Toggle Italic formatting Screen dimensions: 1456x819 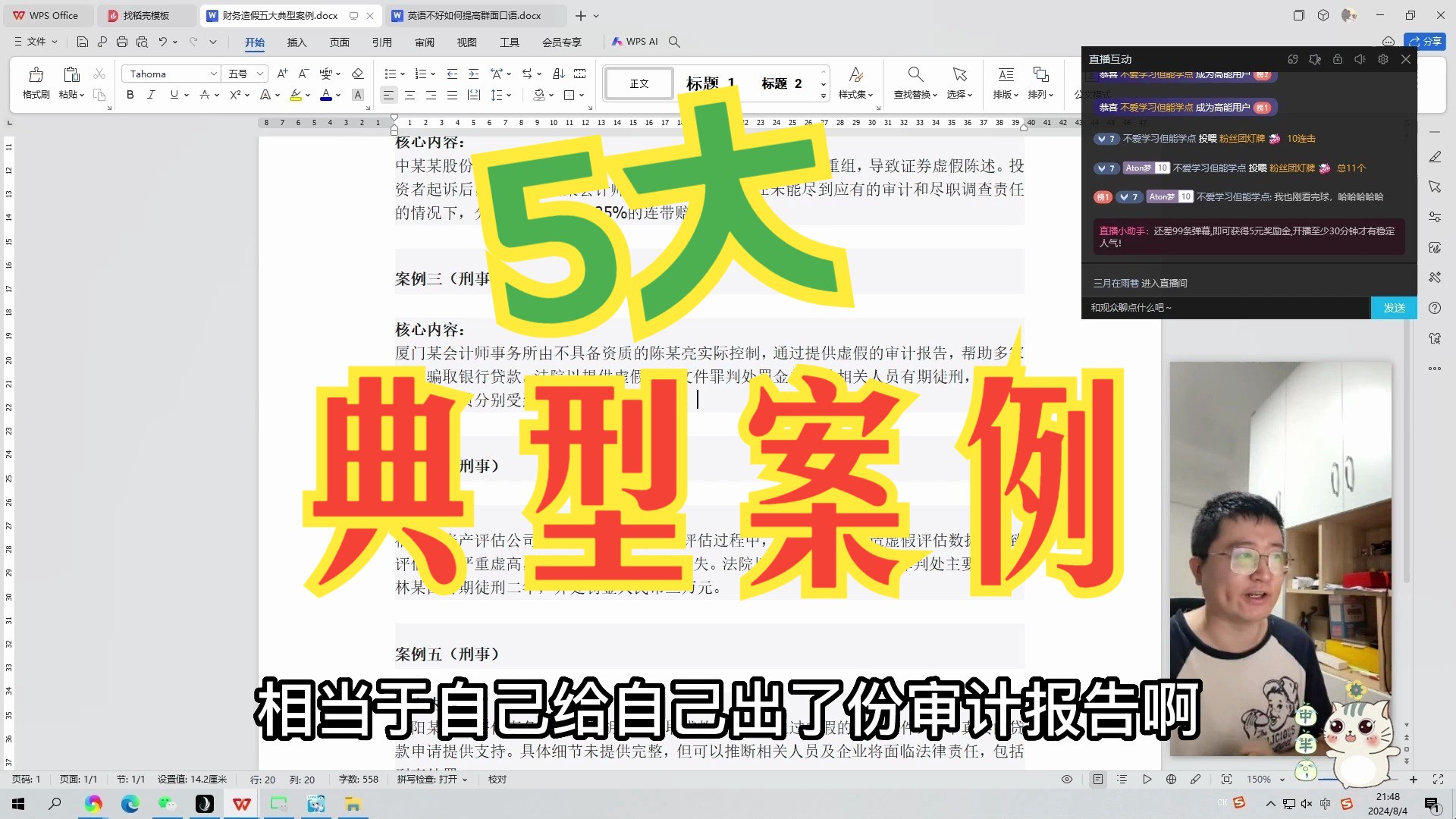coord(151,95)
